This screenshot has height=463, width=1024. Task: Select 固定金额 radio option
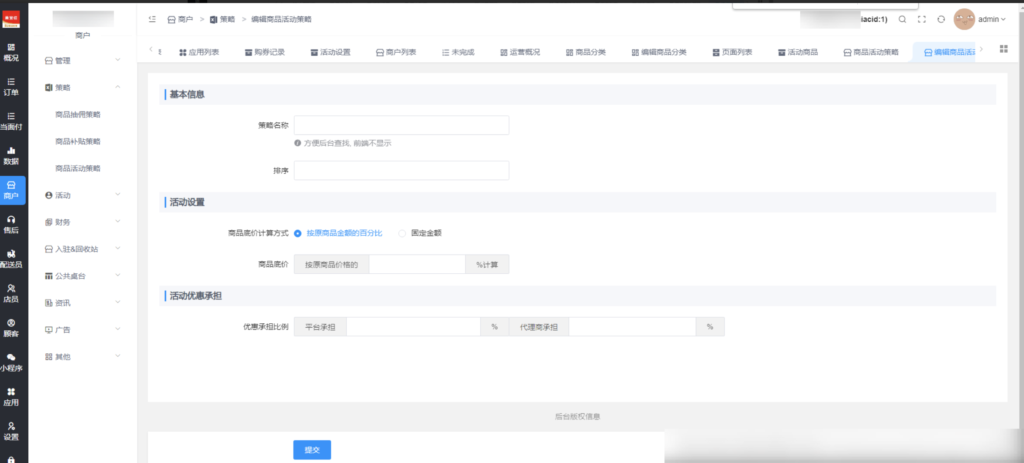420,233
